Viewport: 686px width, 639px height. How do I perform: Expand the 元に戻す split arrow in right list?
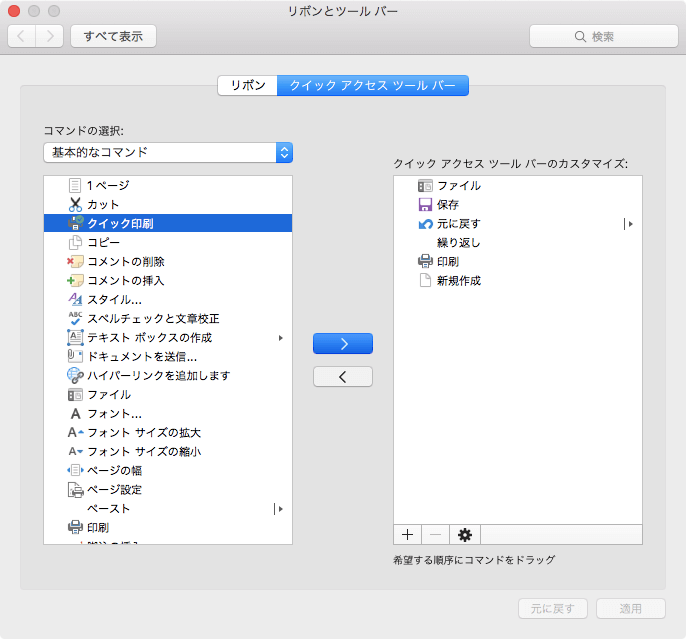629,224
